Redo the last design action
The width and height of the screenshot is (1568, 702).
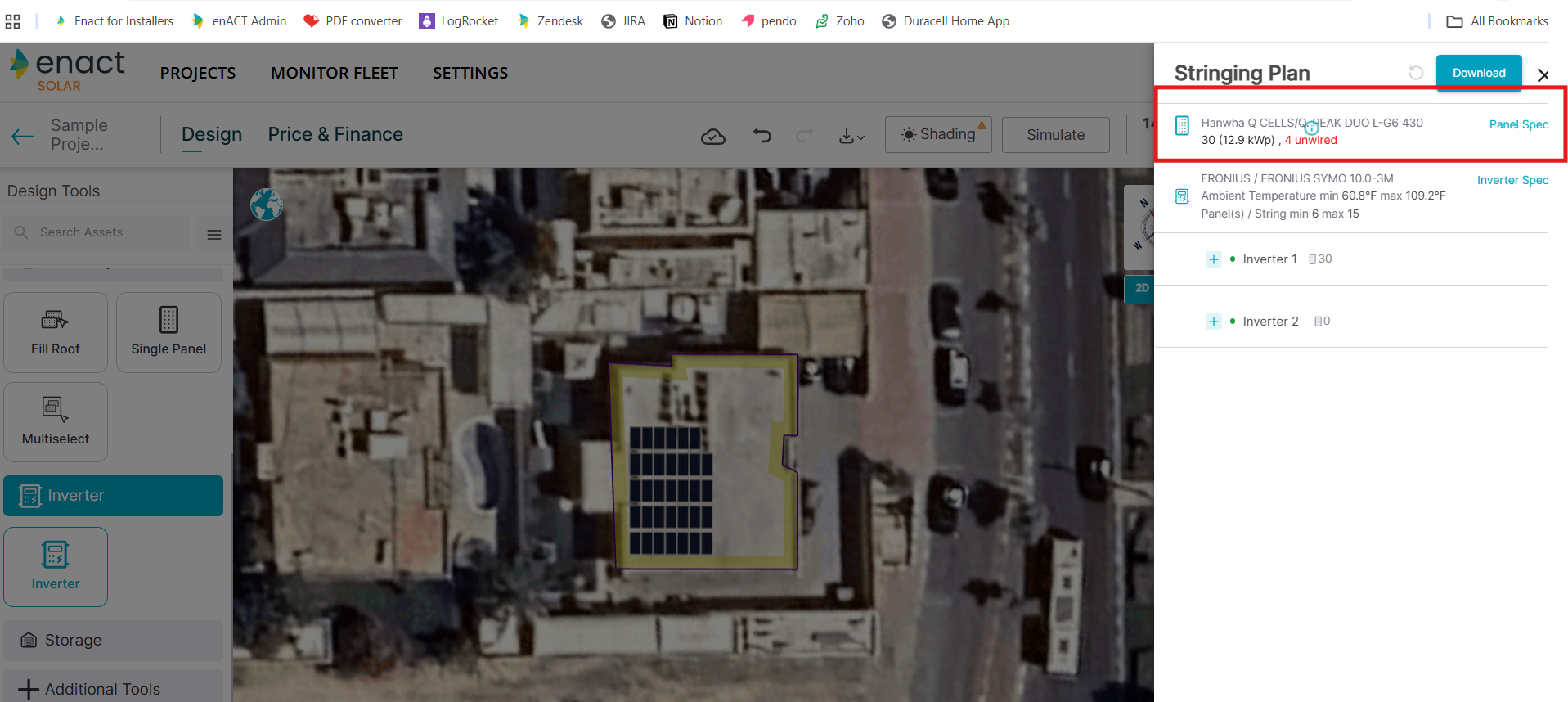click(805, 135)
